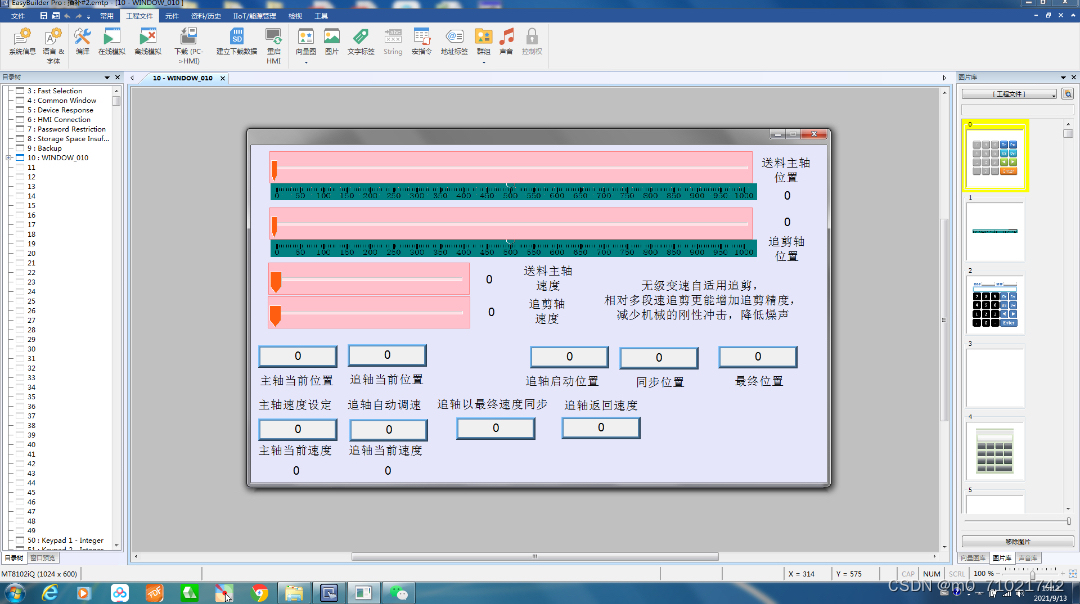This screenshot has width=1080, height=604.
Task: Expand the Group library (群组) dropdown arrow
Action: (x=484, y=62)
